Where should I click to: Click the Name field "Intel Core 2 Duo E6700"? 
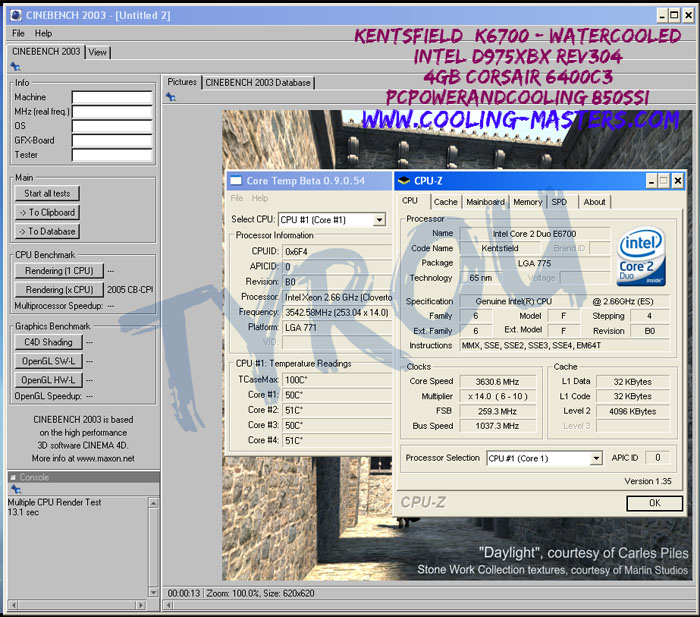pos(534,234)
